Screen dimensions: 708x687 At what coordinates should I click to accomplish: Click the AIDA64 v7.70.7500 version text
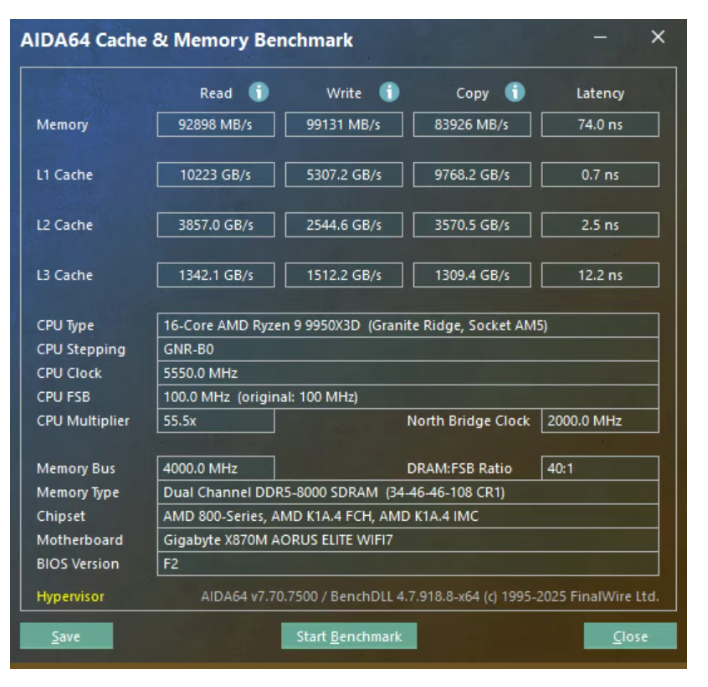point(429,597)
